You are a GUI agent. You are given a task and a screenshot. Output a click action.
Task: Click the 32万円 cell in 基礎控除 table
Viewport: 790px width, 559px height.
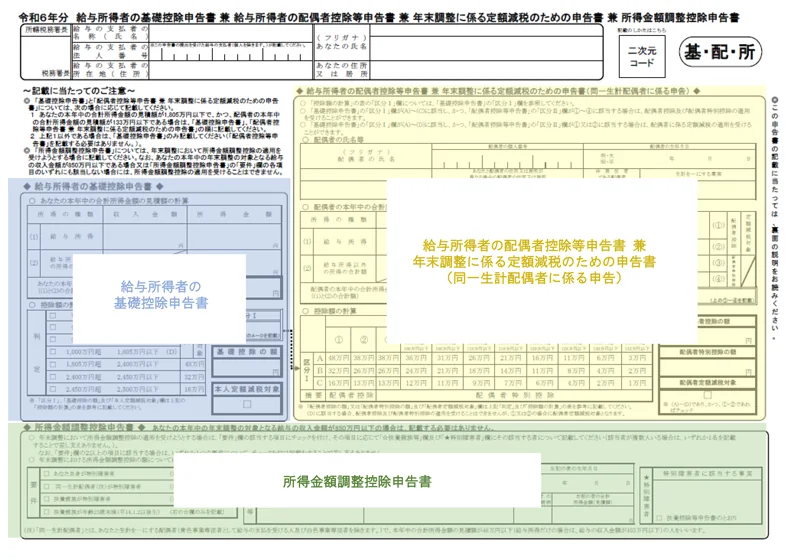click(x=193, y=377)
